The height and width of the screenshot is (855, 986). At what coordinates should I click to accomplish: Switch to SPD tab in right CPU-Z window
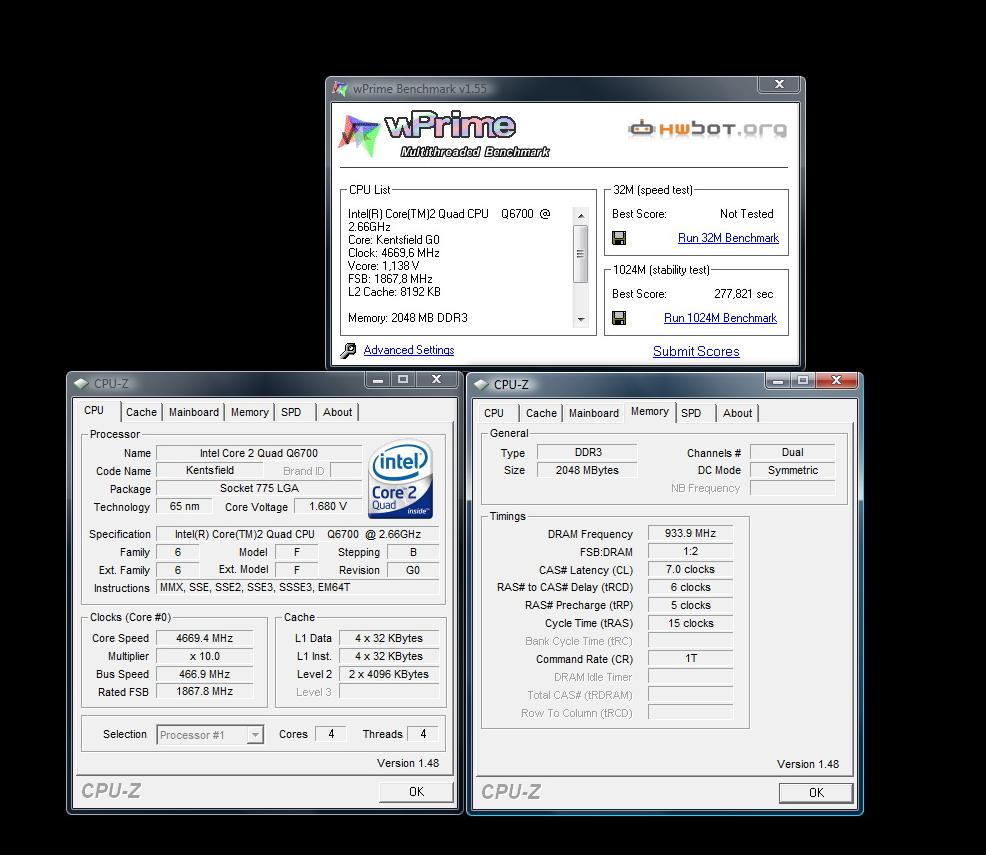click(691, 414)
